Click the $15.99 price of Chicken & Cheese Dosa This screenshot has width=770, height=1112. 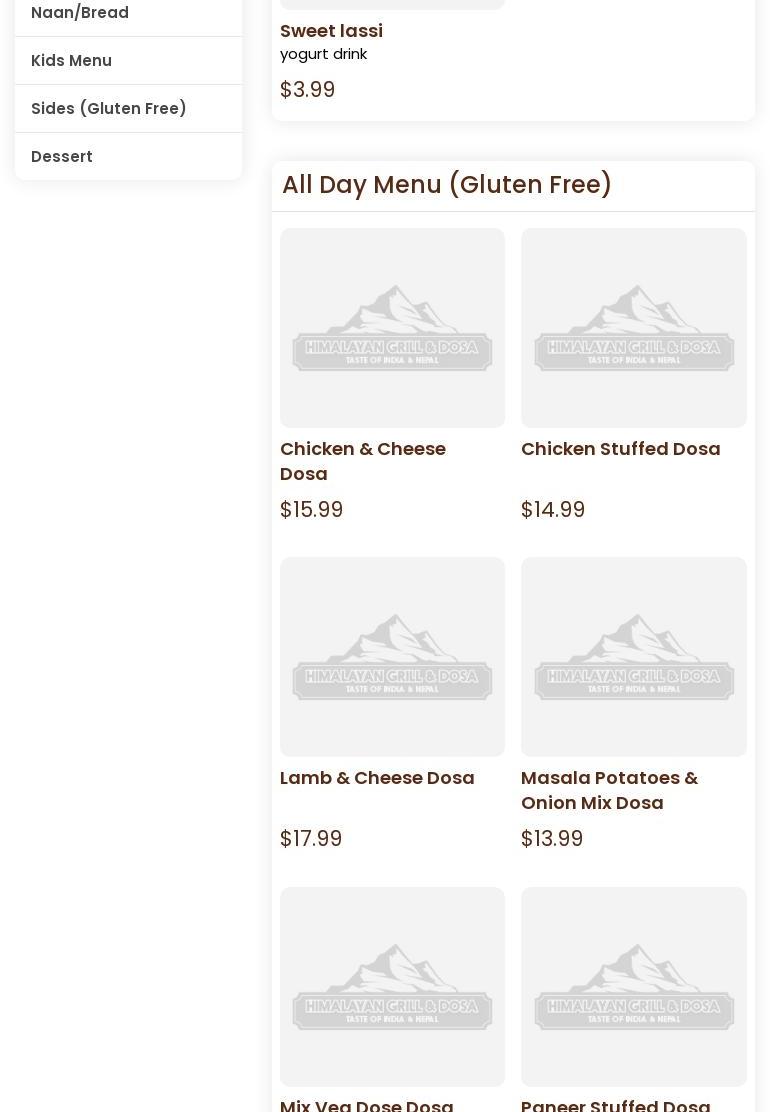311,510
